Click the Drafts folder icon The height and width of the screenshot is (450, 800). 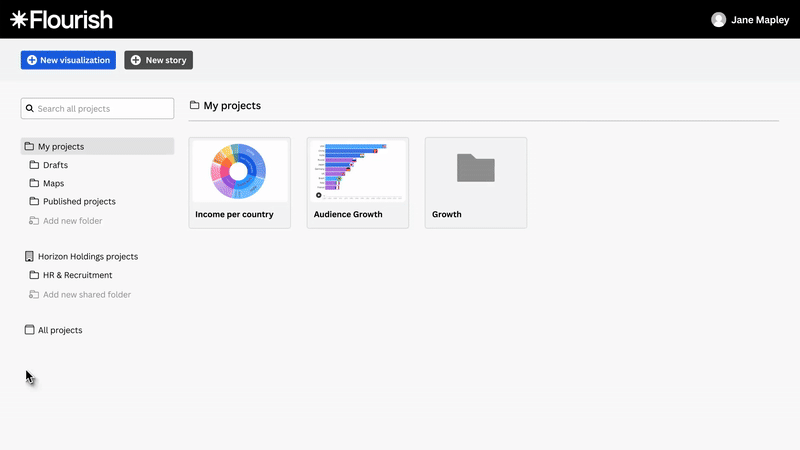coord(34,165)
